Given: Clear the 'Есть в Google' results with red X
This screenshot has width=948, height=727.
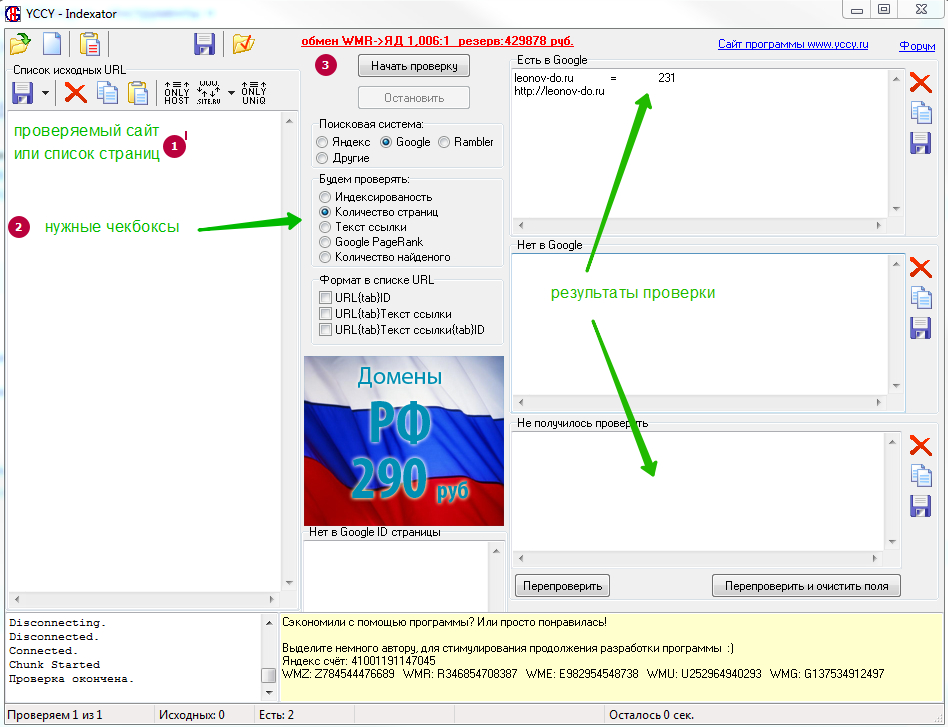Looking at the screenshot, I should pos(920,82).
